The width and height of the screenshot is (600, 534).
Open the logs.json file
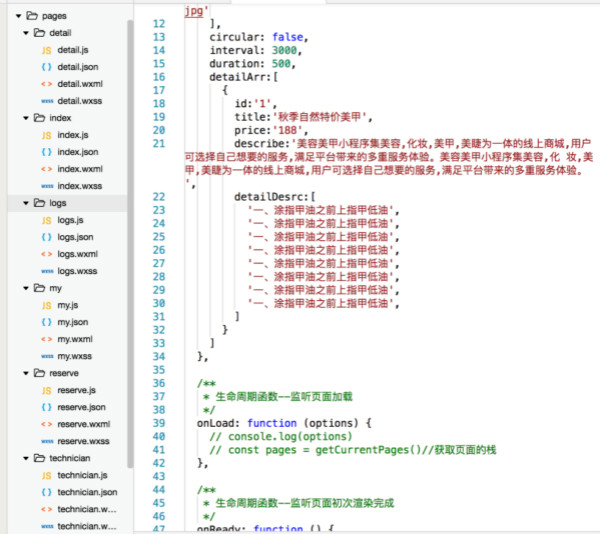click(75, 237)
